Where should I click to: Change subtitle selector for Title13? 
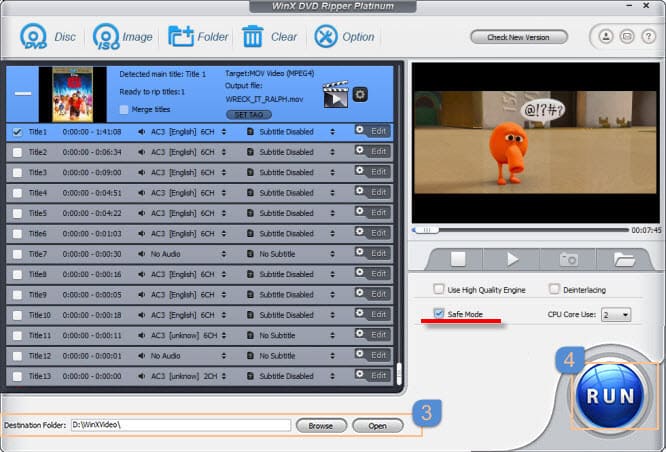[332, 376]
